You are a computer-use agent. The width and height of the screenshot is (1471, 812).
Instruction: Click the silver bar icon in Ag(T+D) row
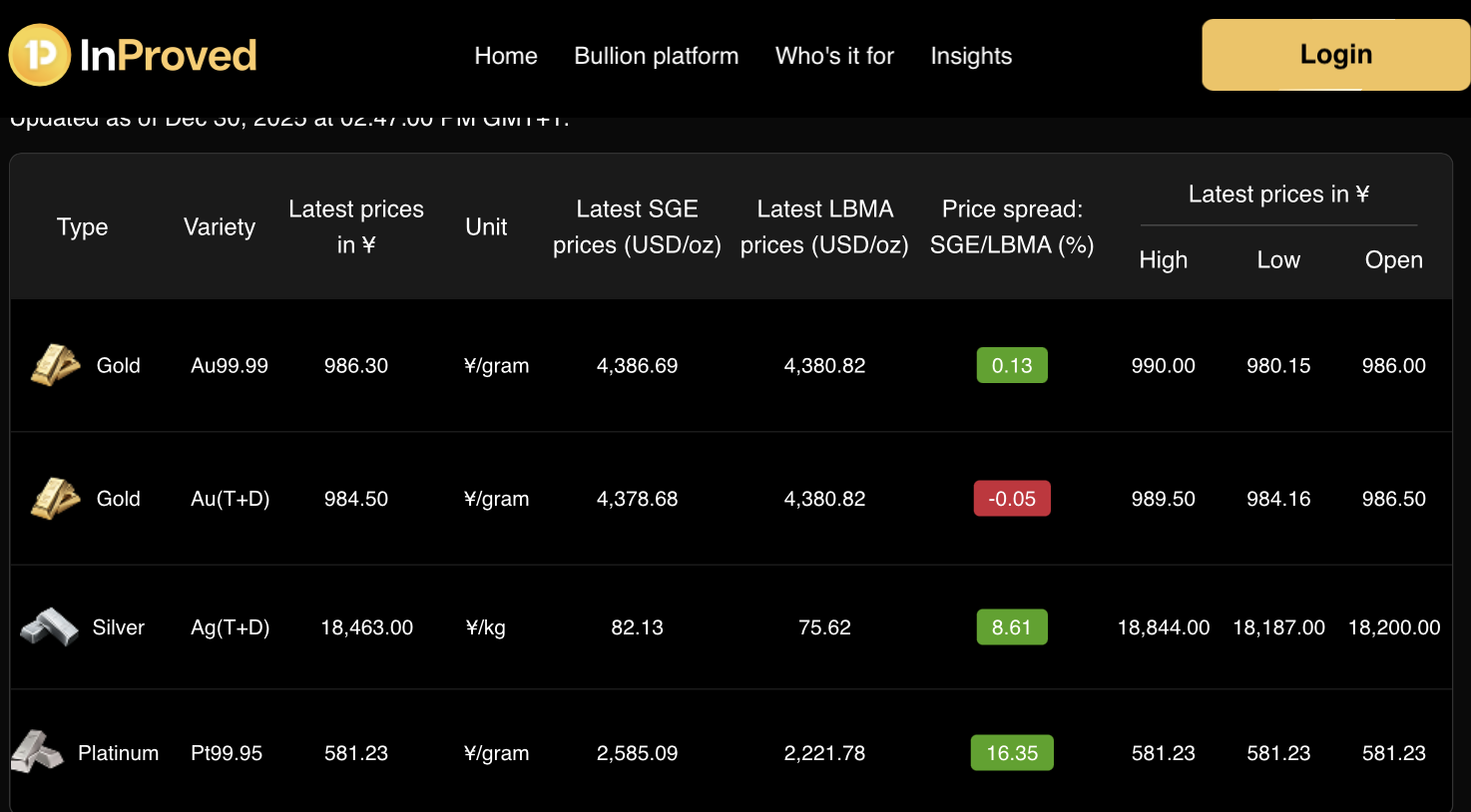(x=50, y=627)
